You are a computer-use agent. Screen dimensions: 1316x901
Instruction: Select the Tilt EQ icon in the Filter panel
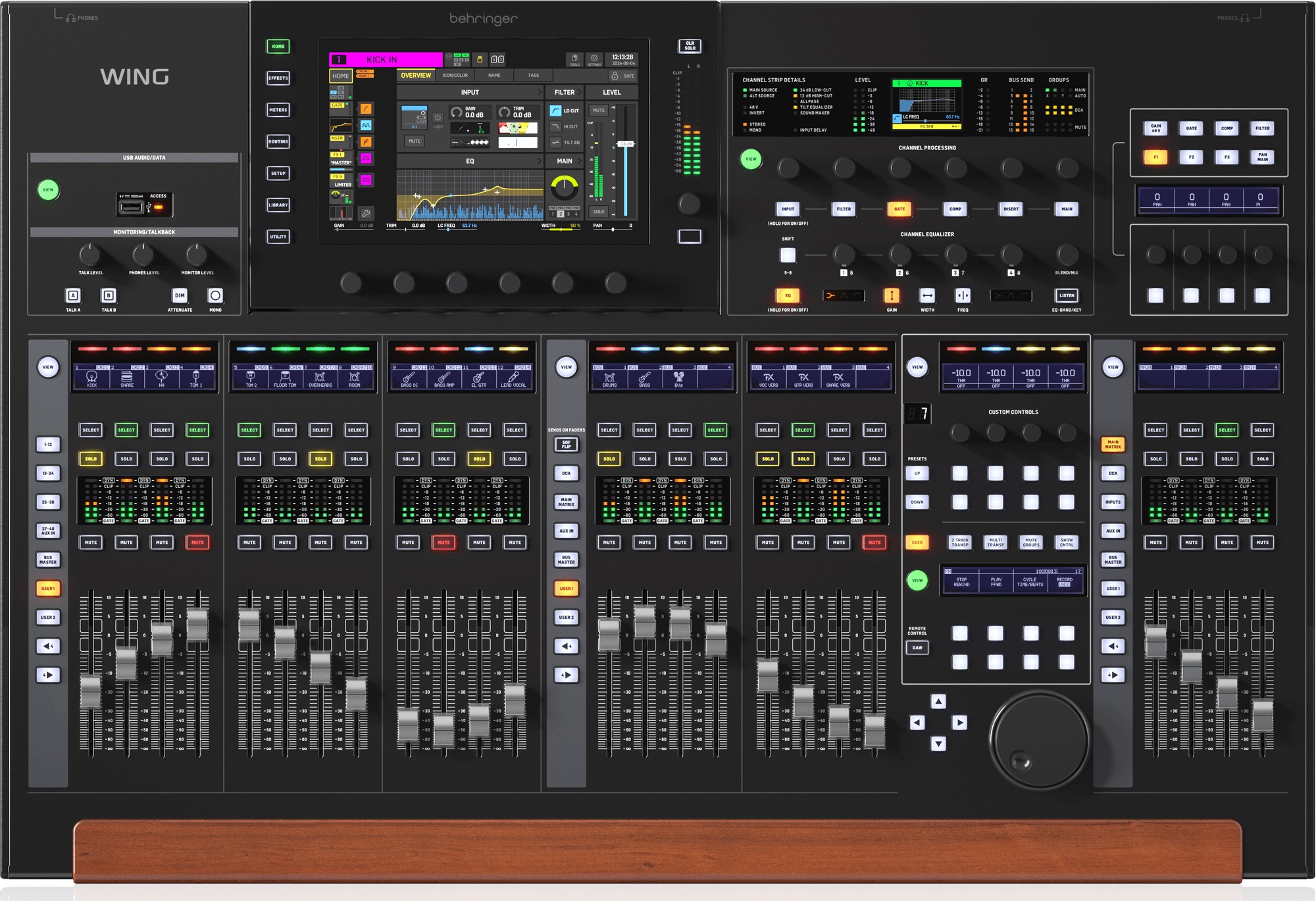[x=556, y=142]
